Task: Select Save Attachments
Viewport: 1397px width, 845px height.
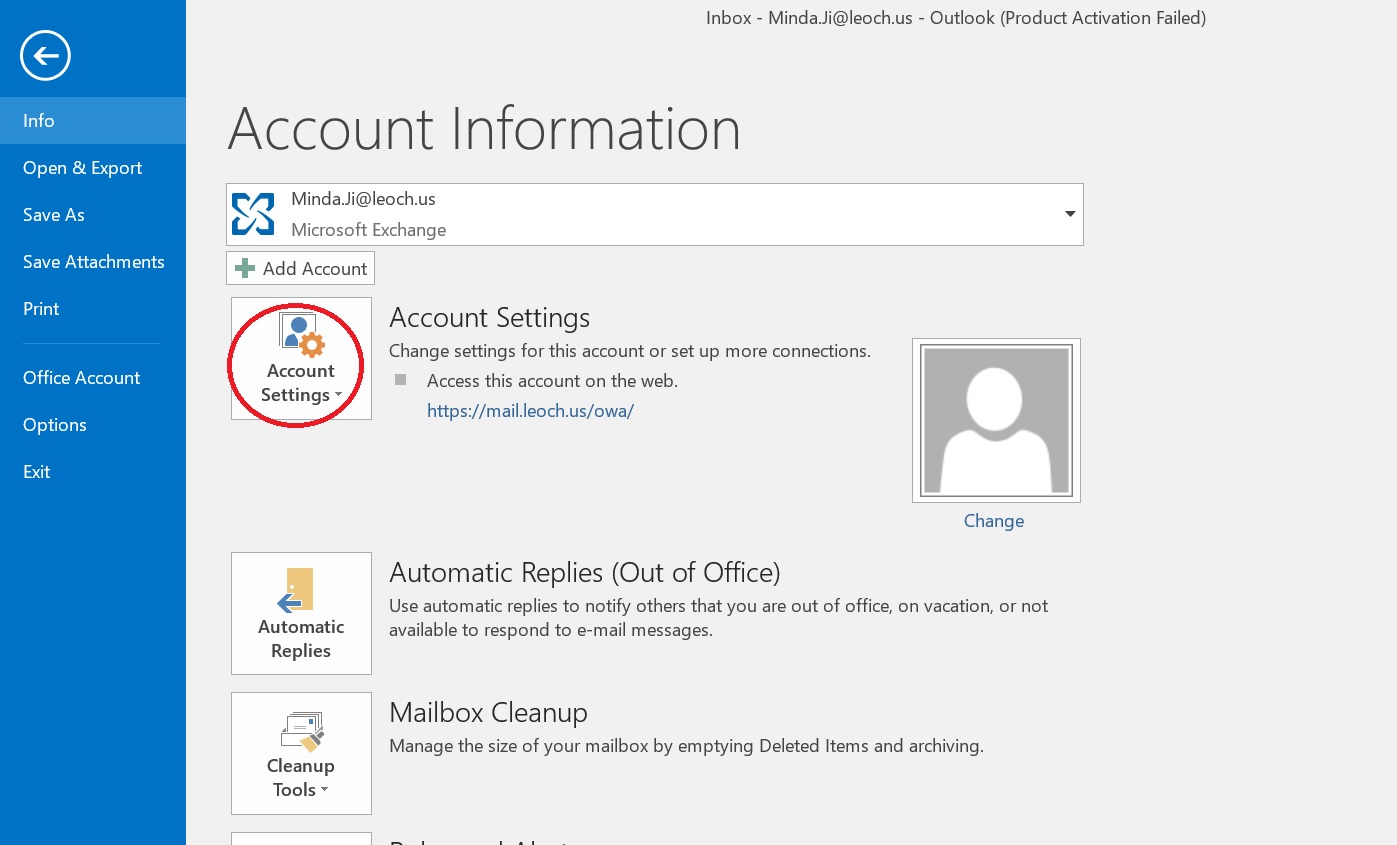Action: (x=93, y=262)
